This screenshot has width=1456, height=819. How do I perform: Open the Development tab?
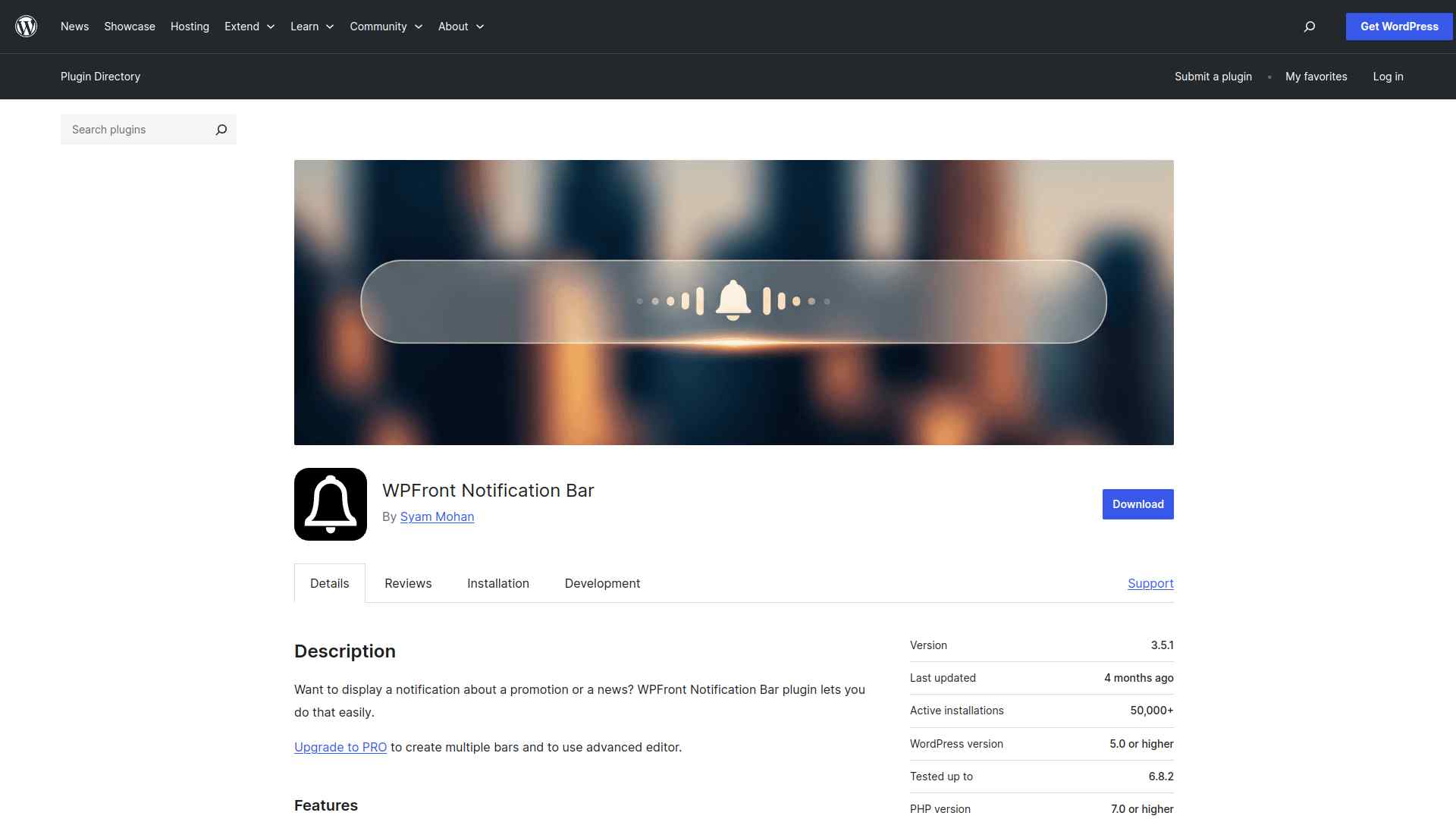pyautogui.click(x=602, y=583)
